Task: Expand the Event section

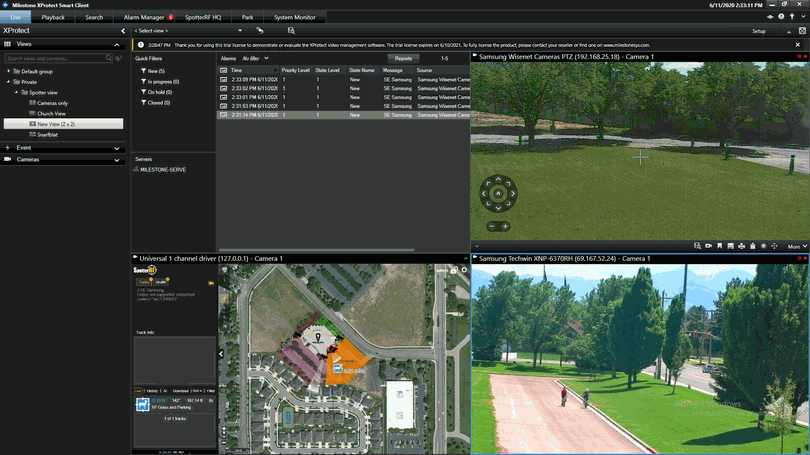Action: 117,148
